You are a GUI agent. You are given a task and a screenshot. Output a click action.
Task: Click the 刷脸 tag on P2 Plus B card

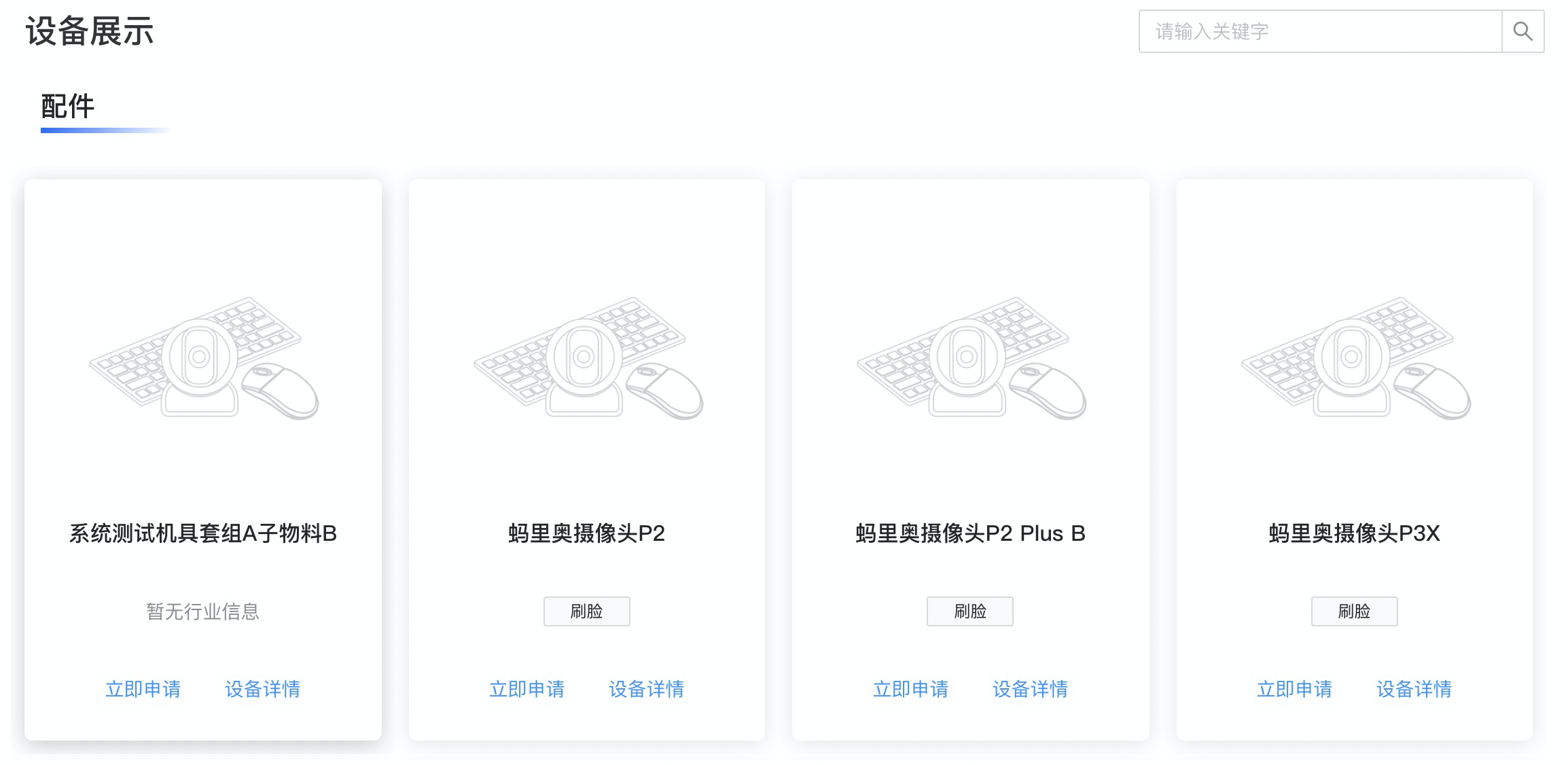[x=970, y=611]
